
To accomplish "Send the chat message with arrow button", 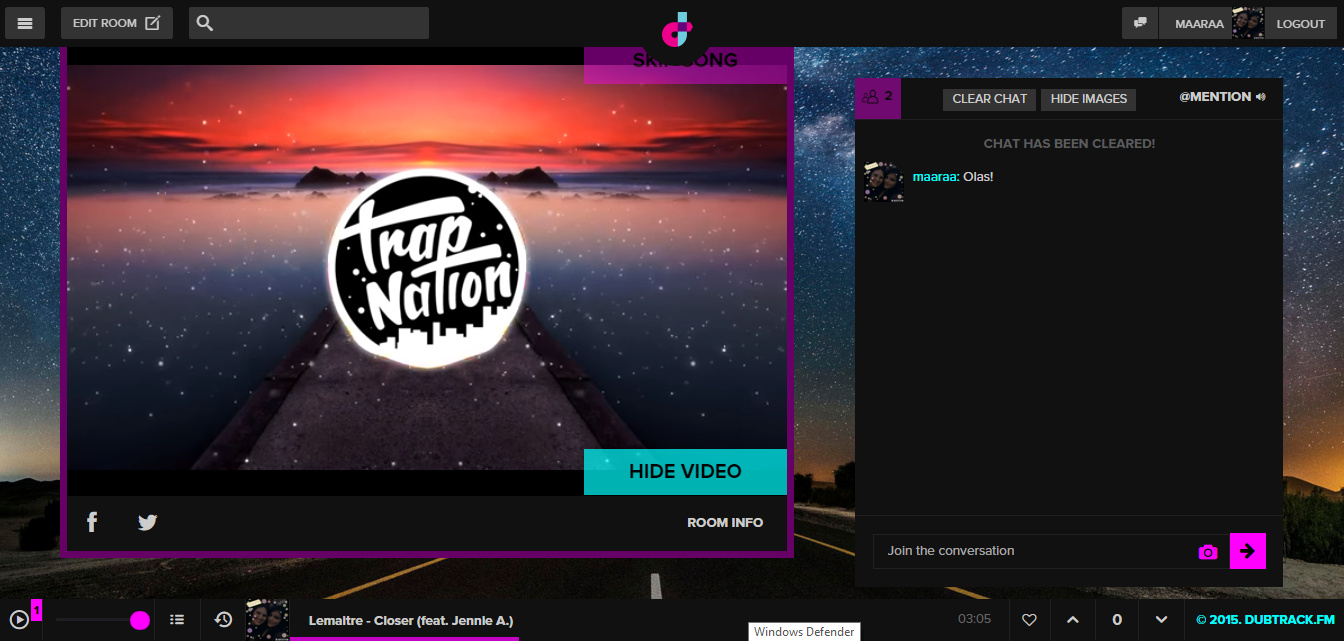I will (x=1247, y=551).
